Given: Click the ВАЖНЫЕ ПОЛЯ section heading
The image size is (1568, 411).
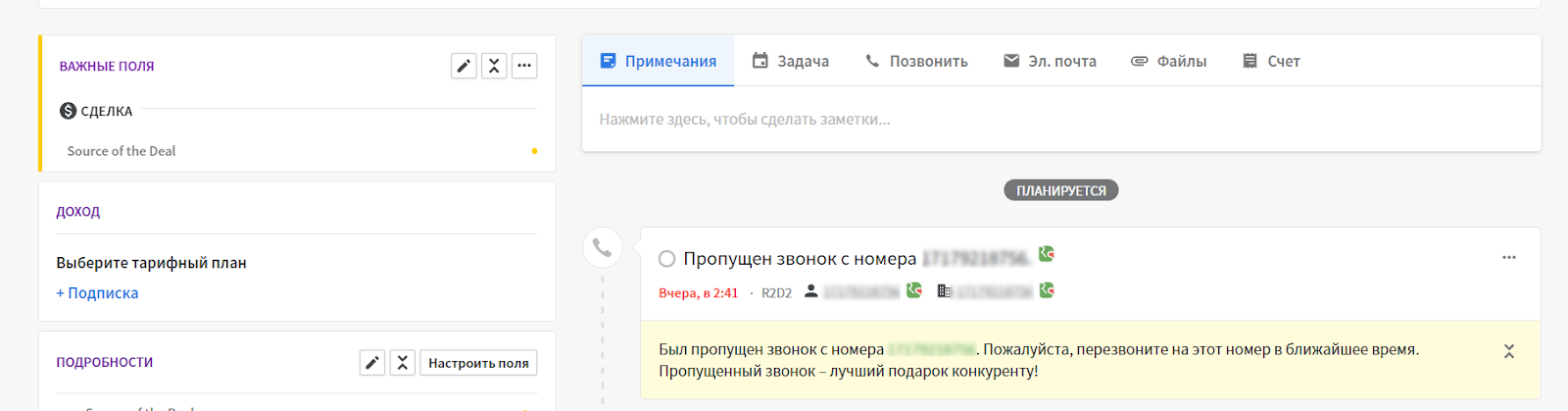Looking at the screenshot, I should click(107, 66).
